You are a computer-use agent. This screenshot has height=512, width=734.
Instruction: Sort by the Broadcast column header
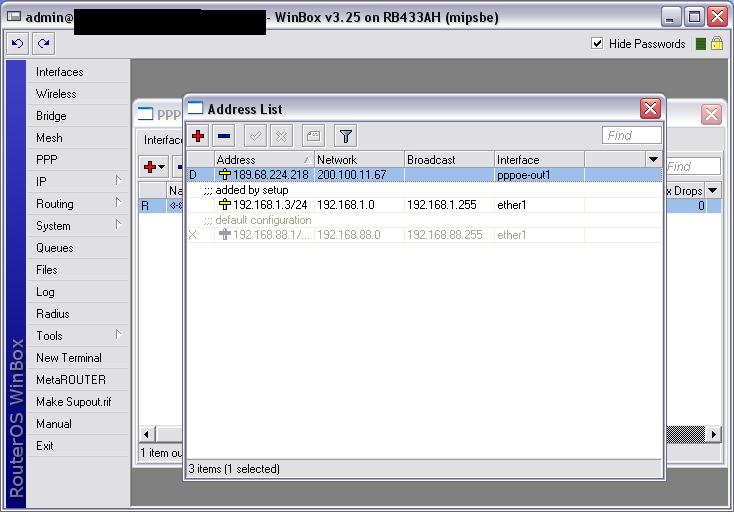pos(449,160)
